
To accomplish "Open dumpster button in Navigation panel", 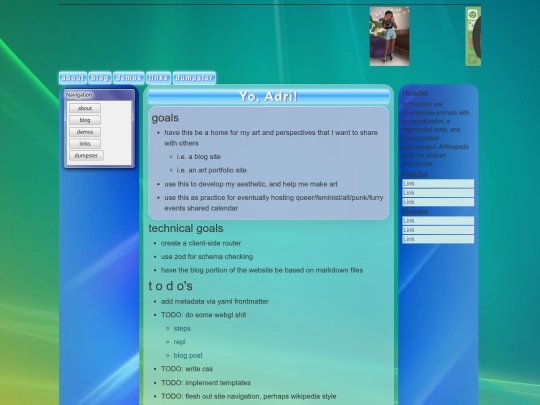I will coord(86,156).
